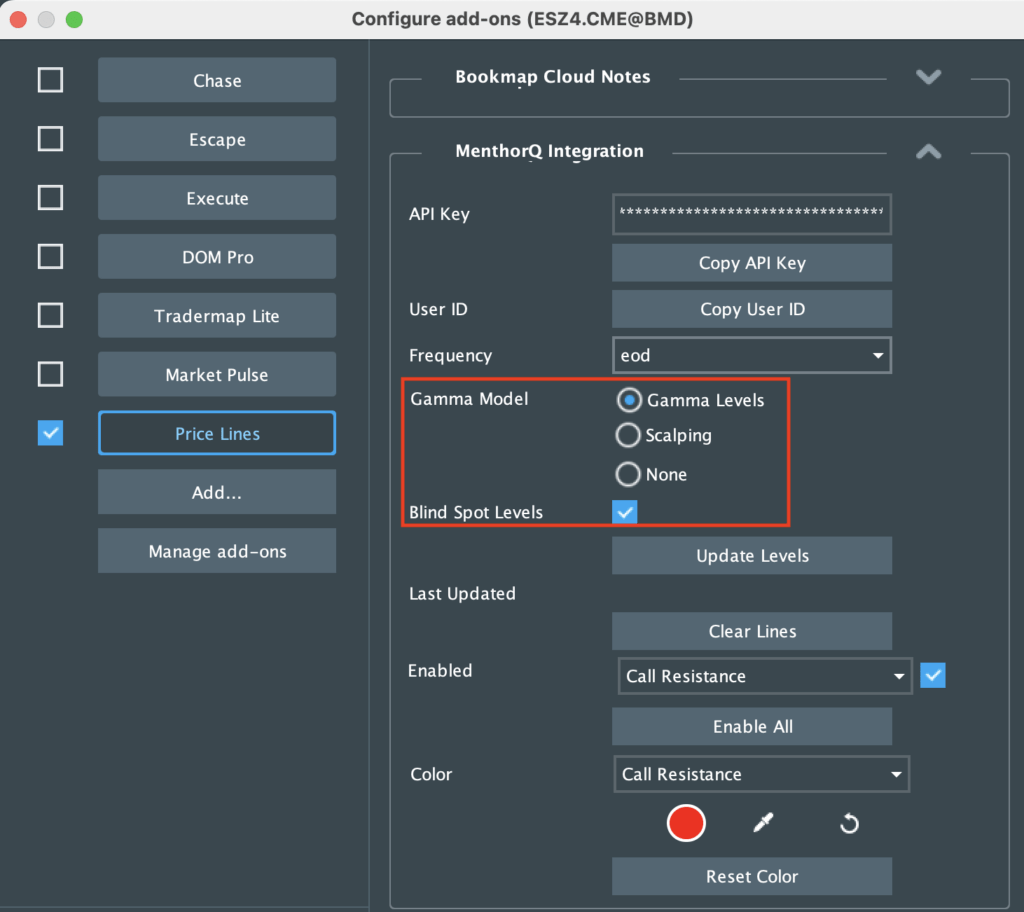The width and height of the screenshot is (1024, 912).
Task: Click the Clear Lines button
Action: (752, 631)
